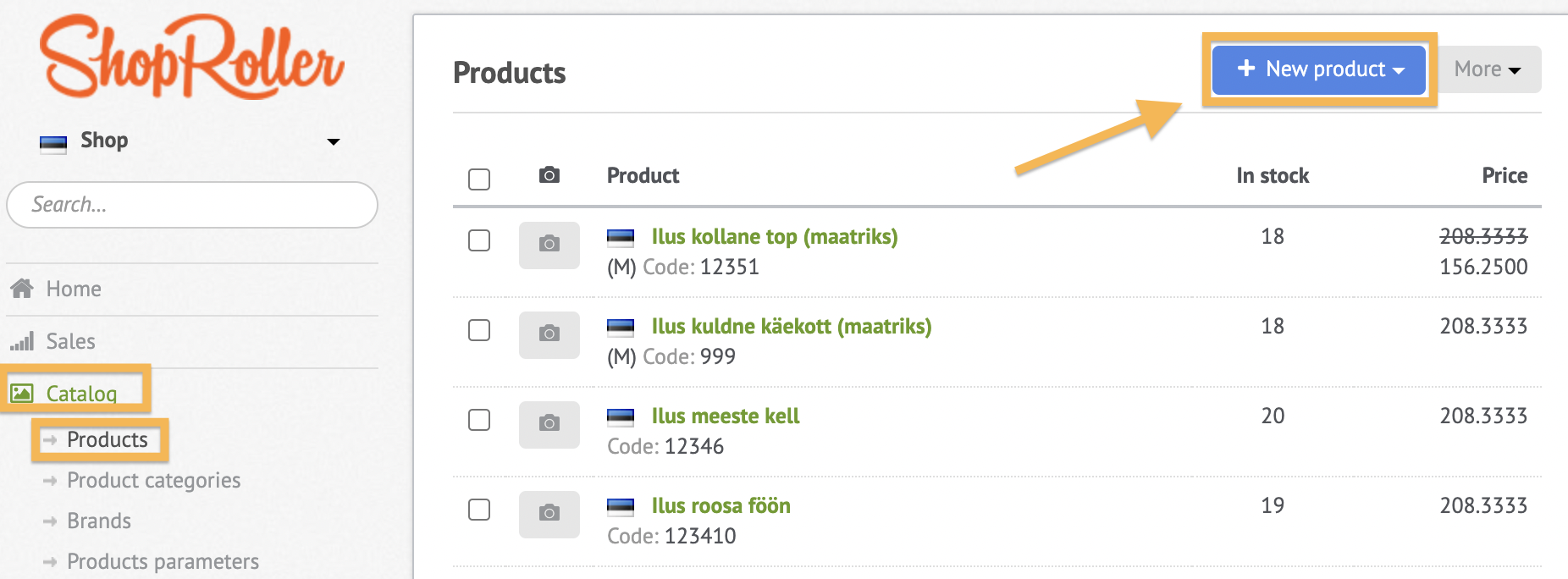The height and width of the screenshot is (579, 1568).
Task: Open Product categories in sidebar
Action: tap(153, 480)
